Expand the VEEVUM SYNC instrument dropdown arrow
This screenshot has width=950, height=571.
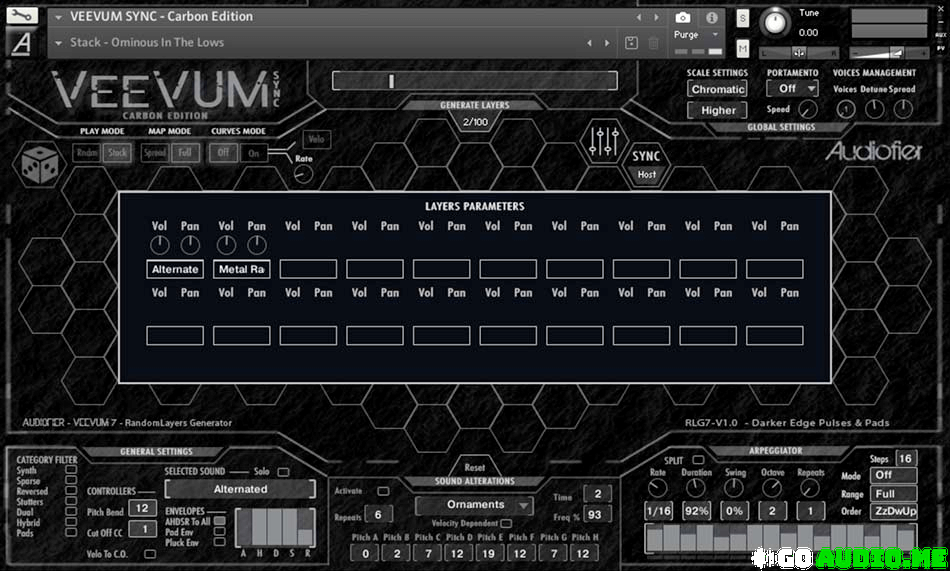coord(58,18)
